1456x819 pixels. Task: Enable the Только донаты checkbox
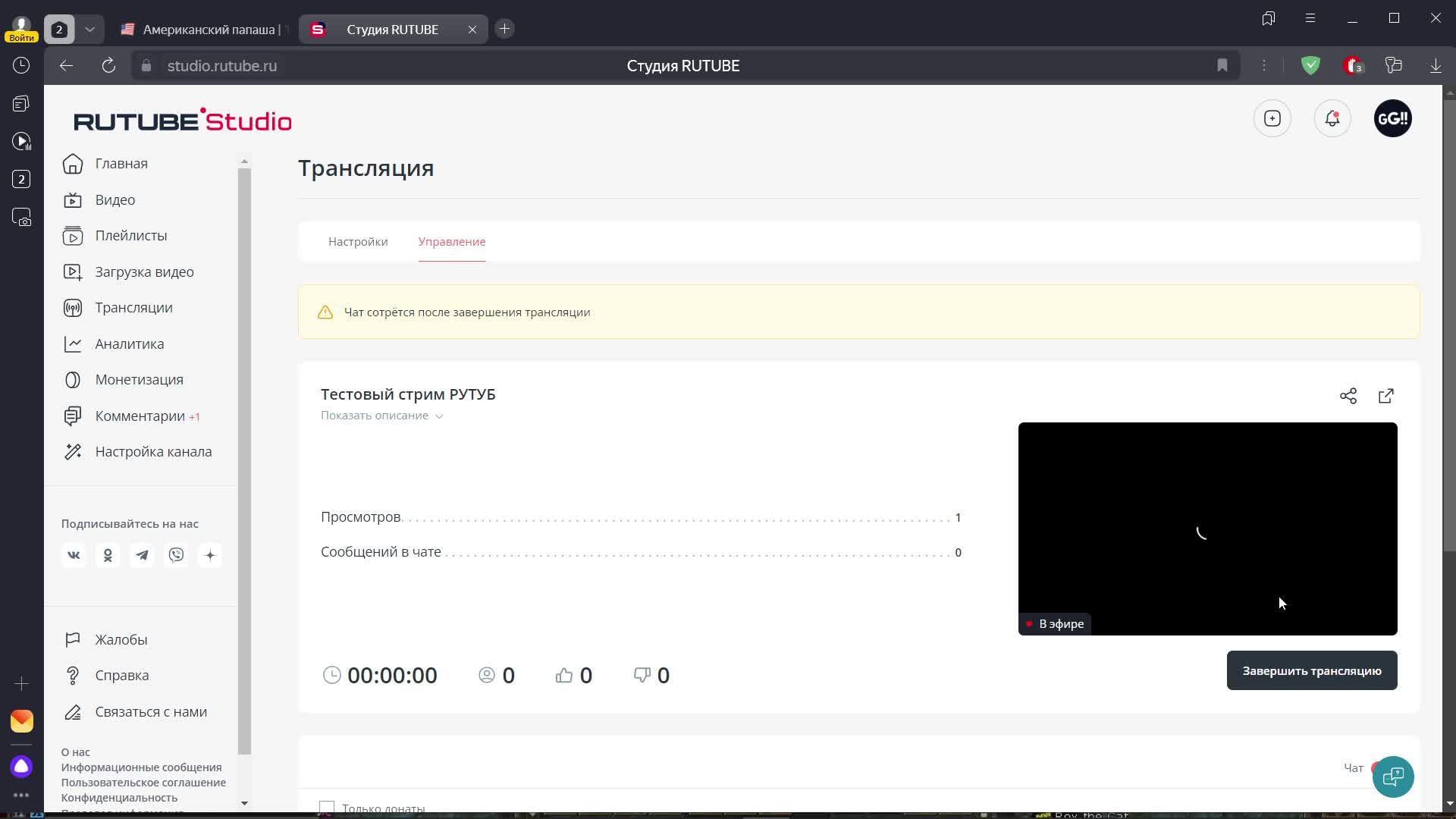click(x=327, y=808)
